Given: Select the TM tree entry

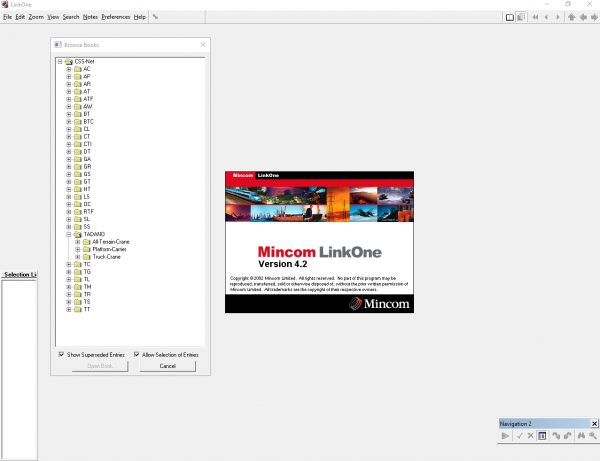Looking at the screenshot, I should click(x=87, y=287).
